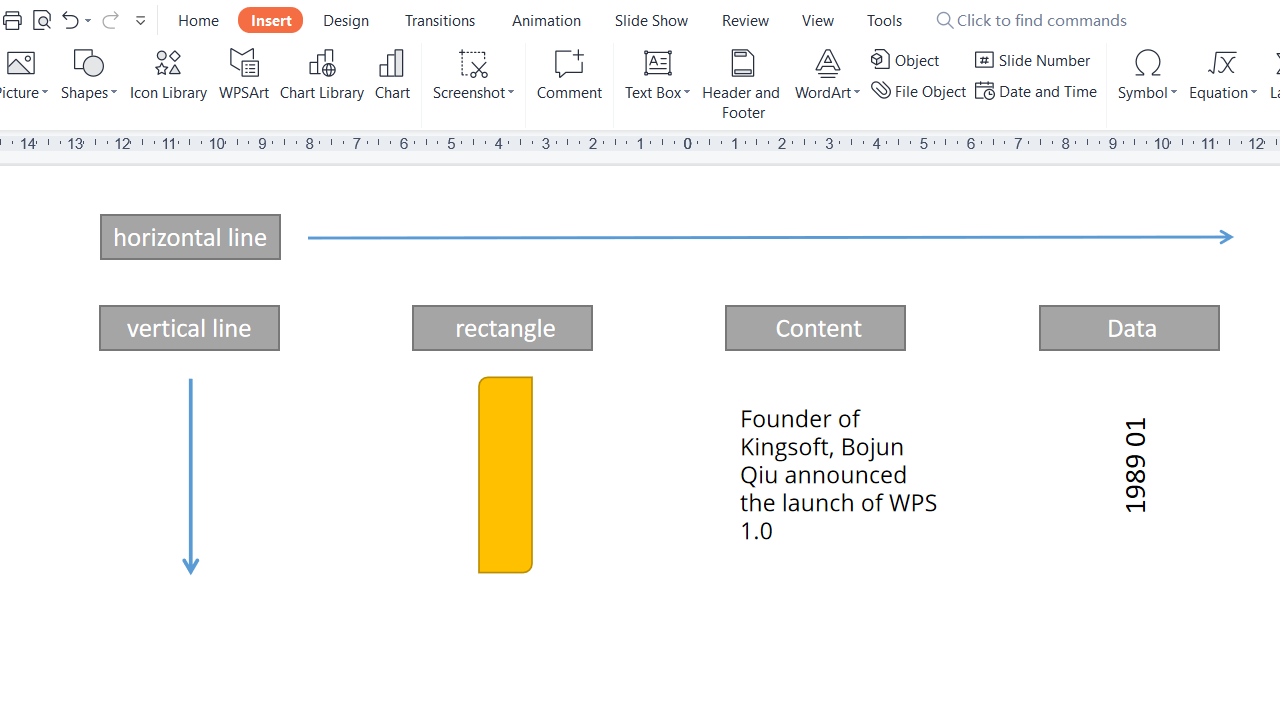Select the View tab
Screen dimensions: 1280x720
pyautogui.click(x=817, y=20)
